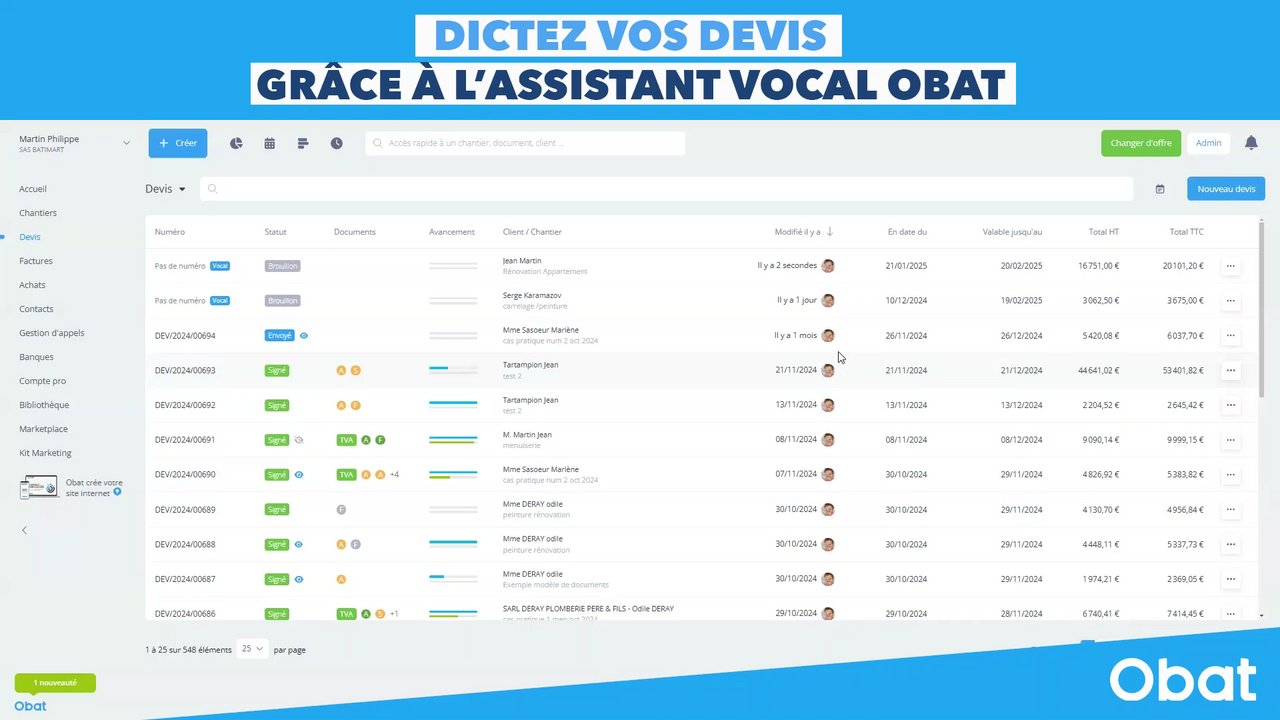Open Contacts in the sidebar
This screenshot has height=720, width=1280.
[36, 309]
